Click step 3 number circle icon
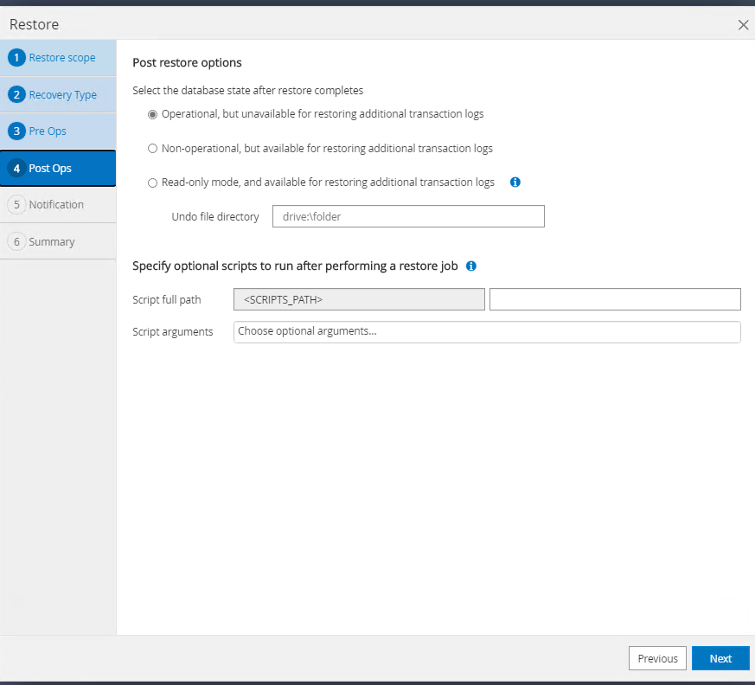 16,131
